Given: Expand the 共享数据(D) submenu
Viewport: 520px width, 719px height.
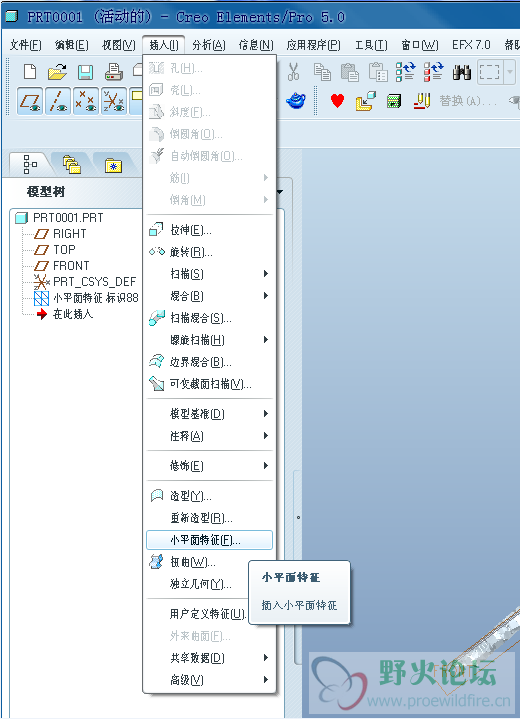Looking at the screenshot, I should click(210, 658).
